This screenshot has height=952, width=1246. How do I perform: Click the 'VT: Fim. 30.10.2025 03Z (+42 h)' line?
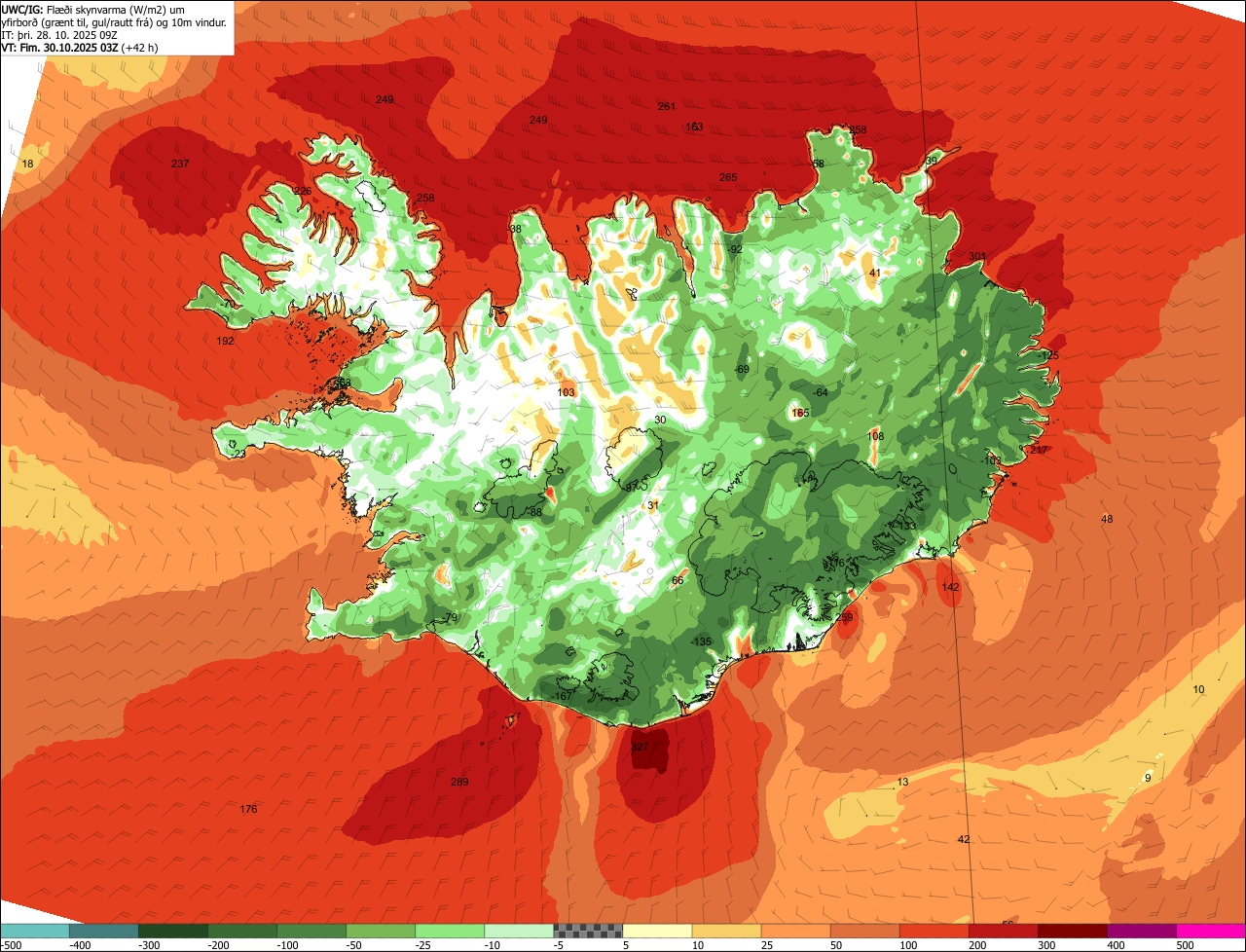pos(80,47)
